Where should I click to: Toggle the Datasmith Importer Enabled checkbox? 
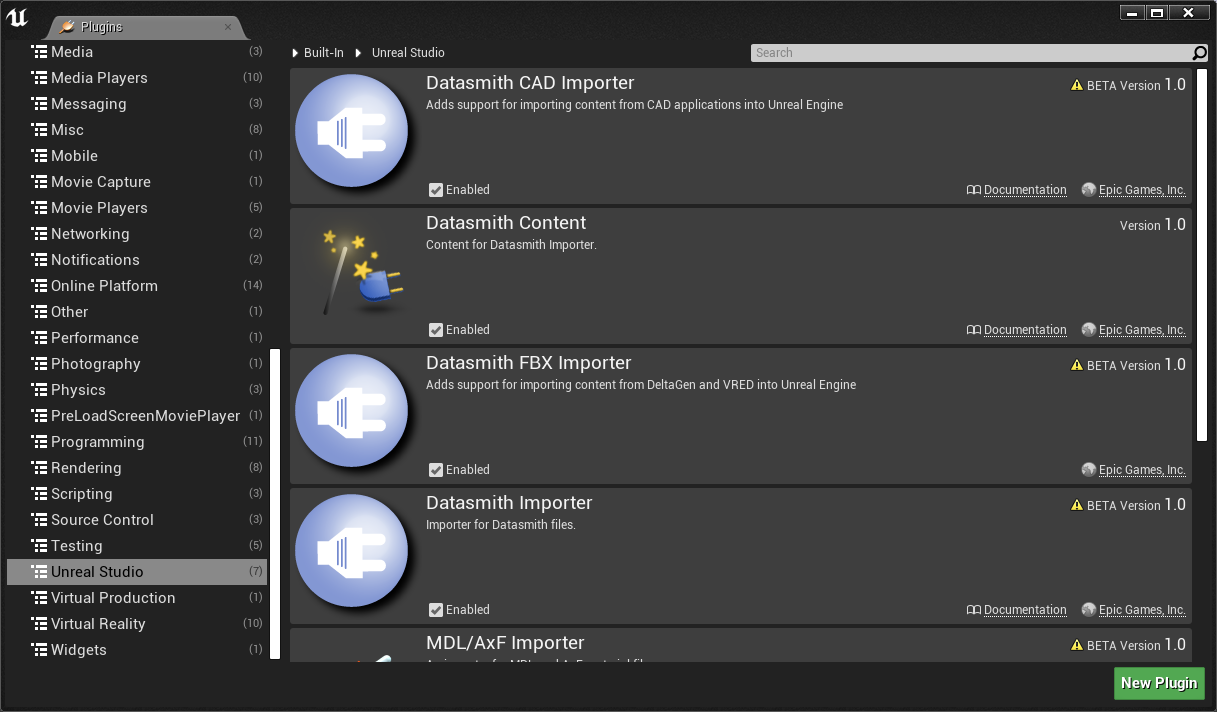[436, 610]
